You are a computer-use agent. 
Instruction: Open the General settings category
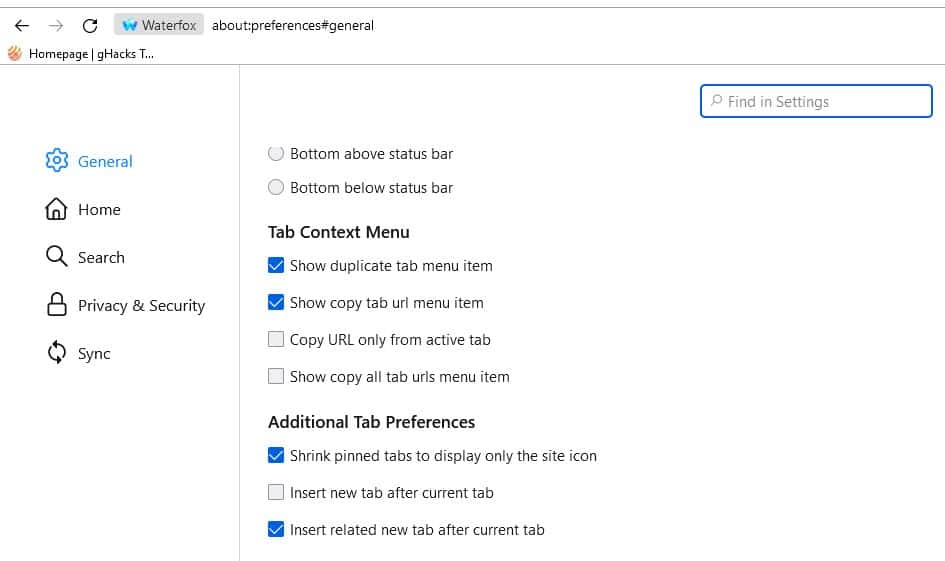click(89, 161)
